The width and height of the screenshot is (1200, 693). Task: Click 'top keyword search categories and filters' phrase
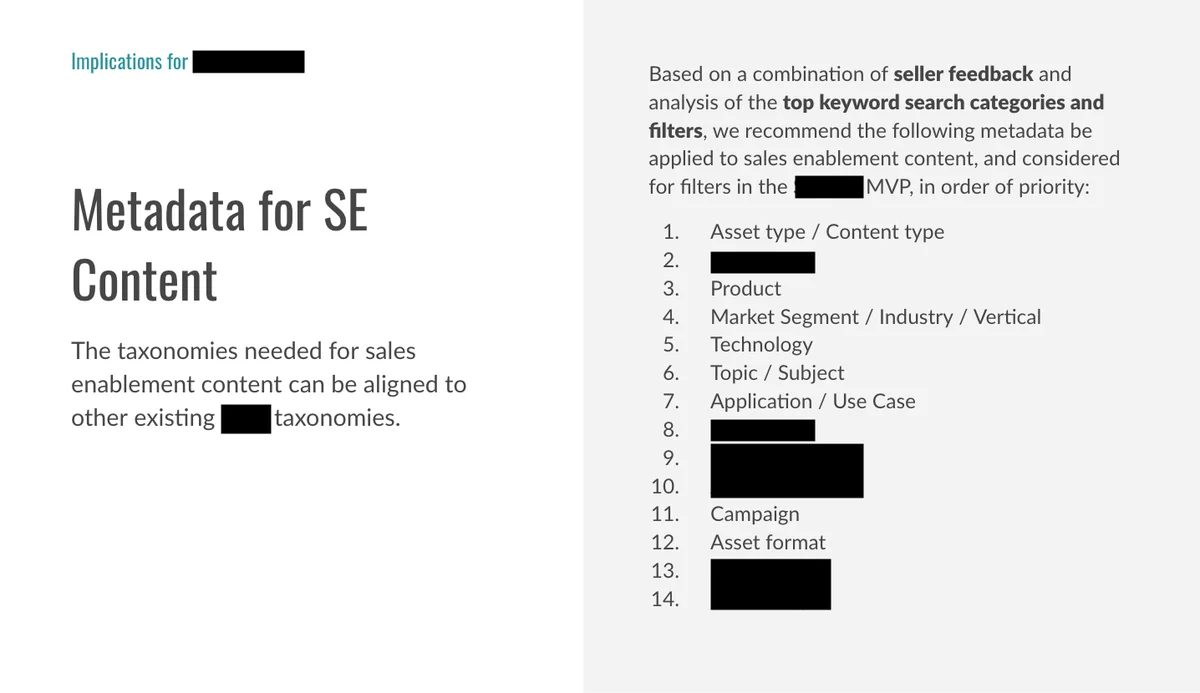876,116
